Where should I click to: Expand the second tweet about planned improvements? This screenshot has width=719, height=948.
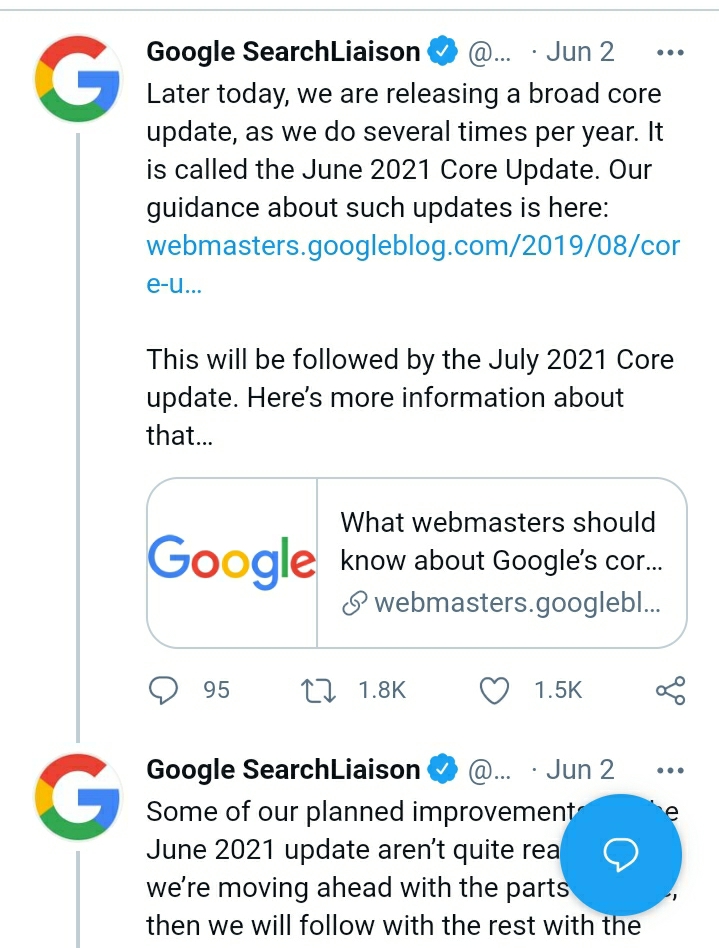[x=350, y=868]
